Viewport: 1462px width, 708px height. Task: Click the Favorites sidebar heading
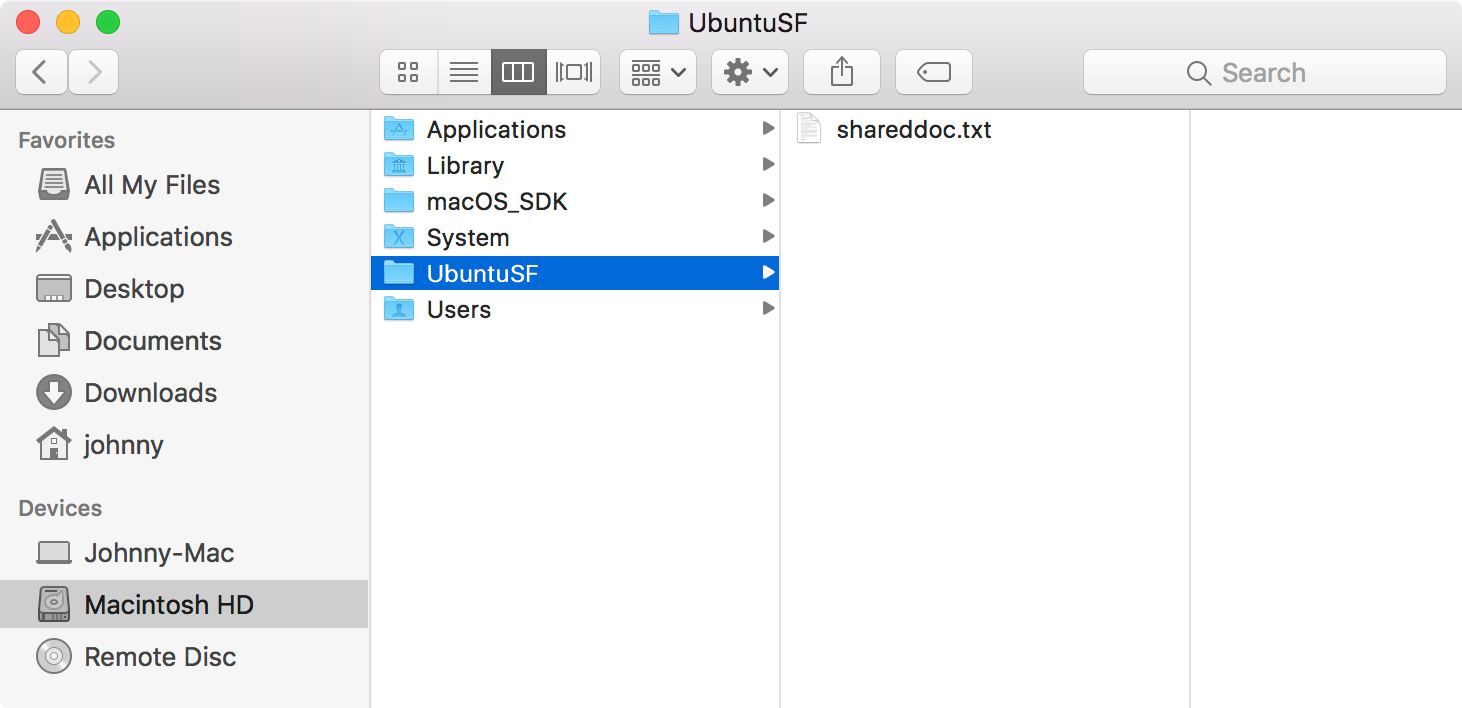67,140
